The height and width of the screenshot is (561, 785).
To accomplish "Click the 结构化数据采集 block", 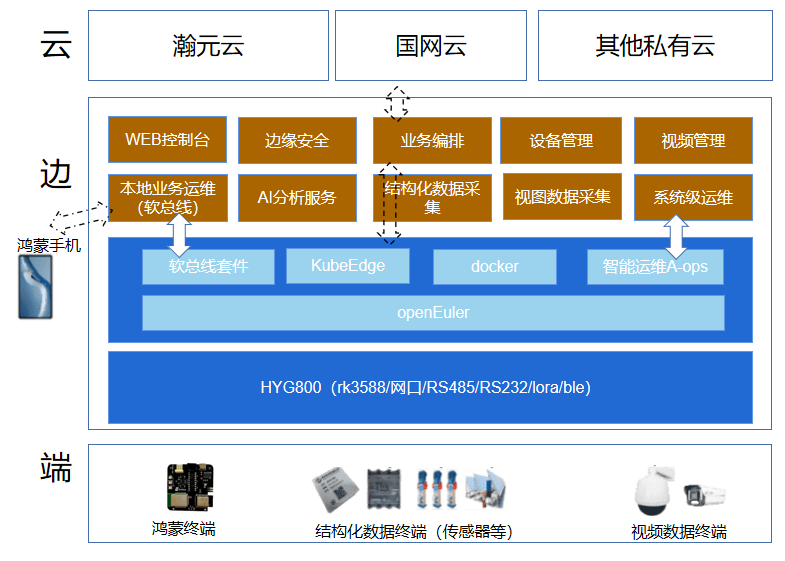I will (432, 198).
